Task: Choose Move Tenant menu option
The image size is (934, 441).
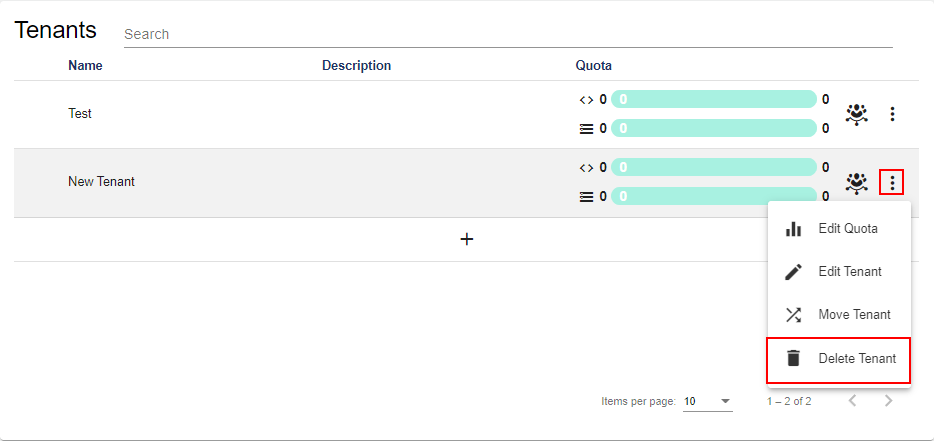Action: pyautogui.click(x=854, y=315)
